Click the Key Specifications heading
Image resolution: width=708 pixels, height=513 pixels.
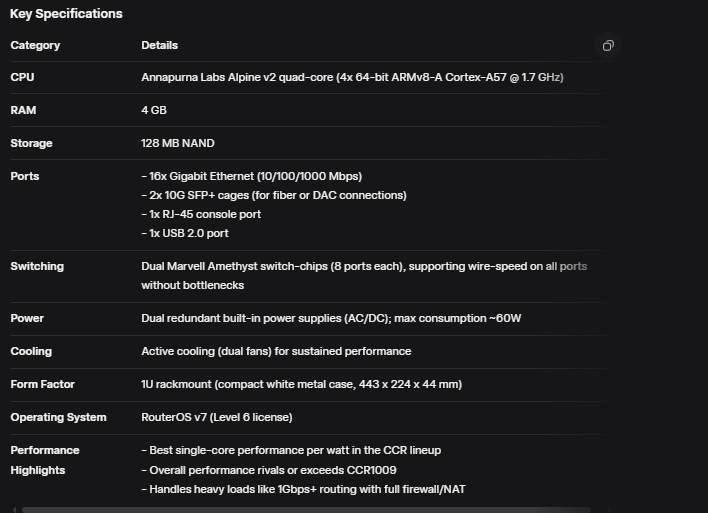point(66,14)
